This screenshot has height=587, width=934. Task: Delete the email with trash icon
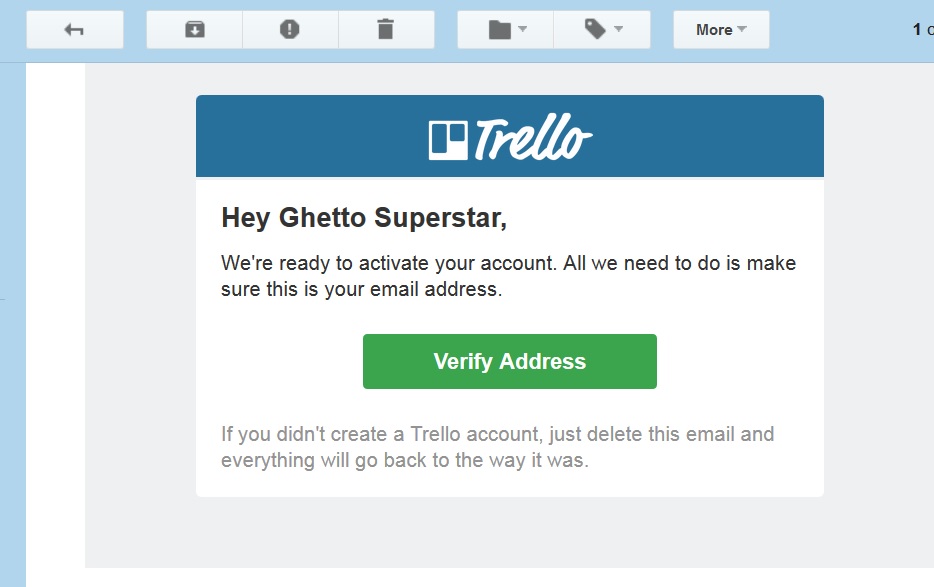[x=385, y=30]
